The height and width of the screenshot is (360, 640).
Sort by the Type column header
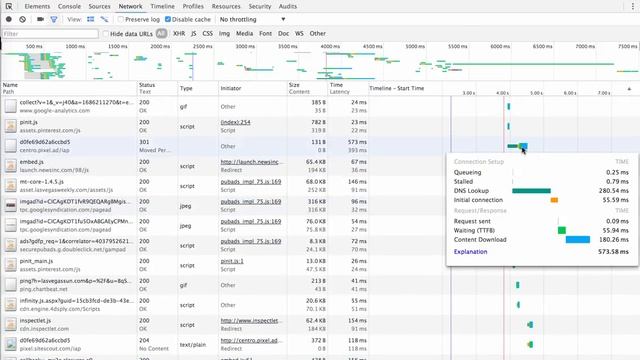(198, 88)
